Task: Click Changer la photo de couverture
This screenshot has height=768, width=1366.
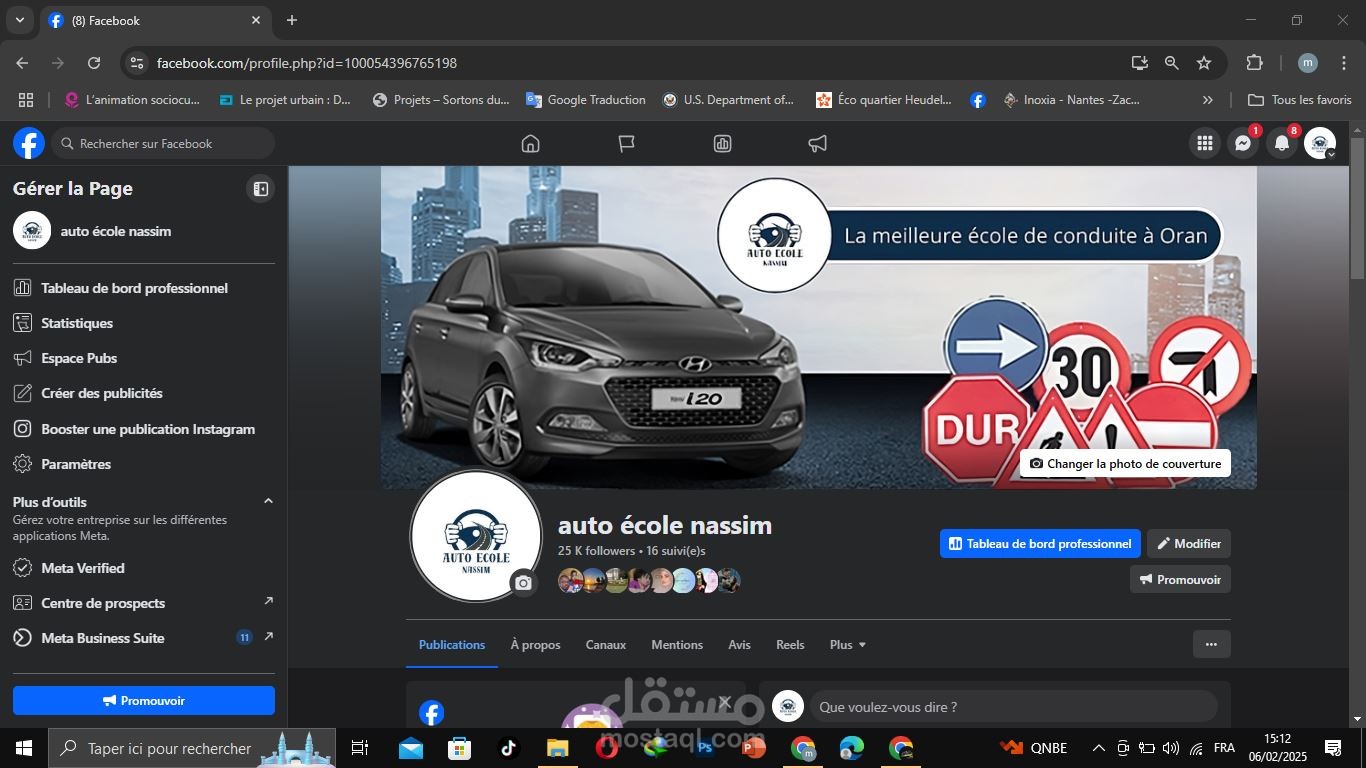Action: coord(1125,464)
